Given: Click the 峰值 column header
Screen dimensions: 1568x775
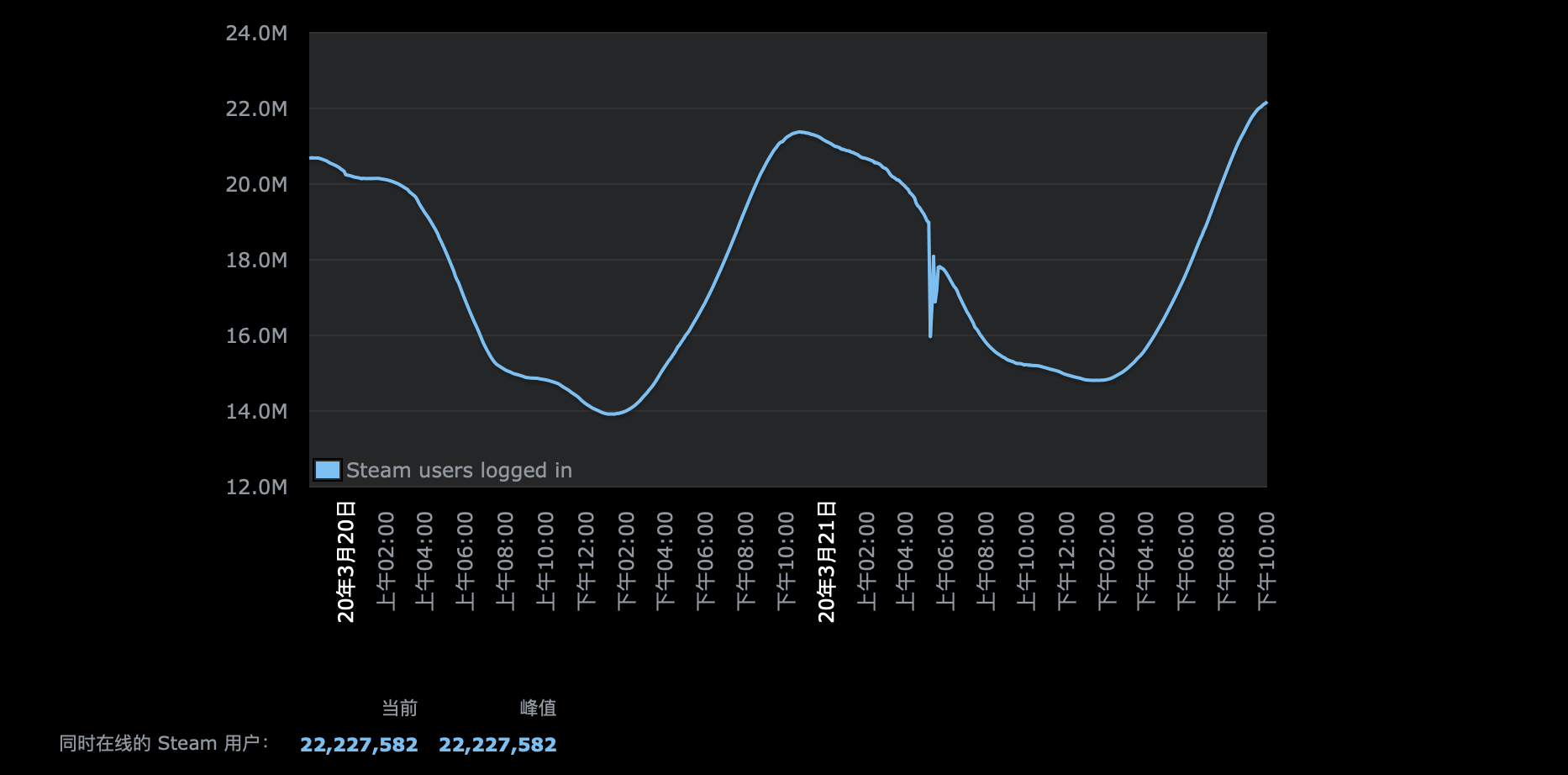Looking at the screenshot, I should point(538,708).
